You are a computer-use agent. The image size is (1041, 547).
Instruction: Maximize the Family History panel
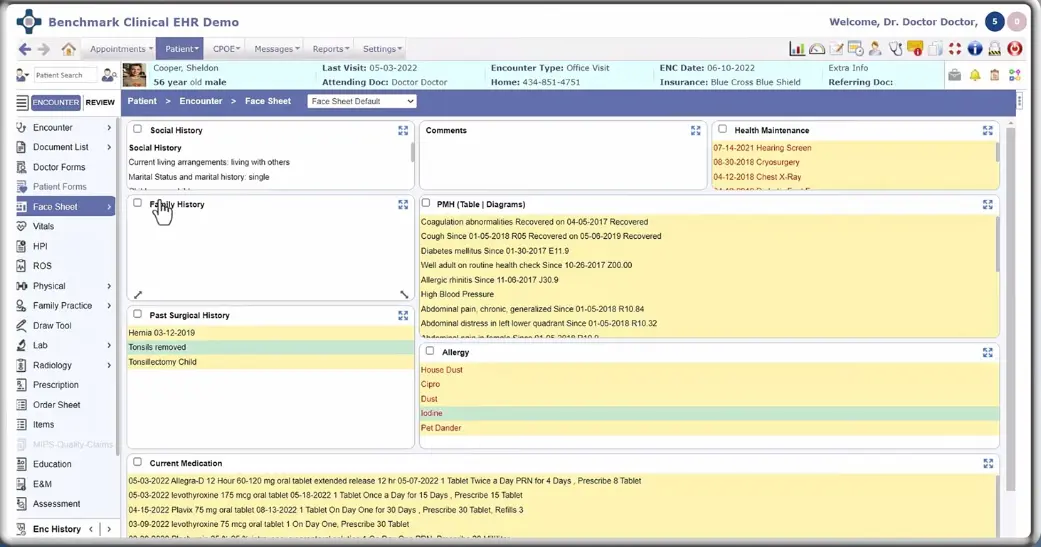[403, 204]
